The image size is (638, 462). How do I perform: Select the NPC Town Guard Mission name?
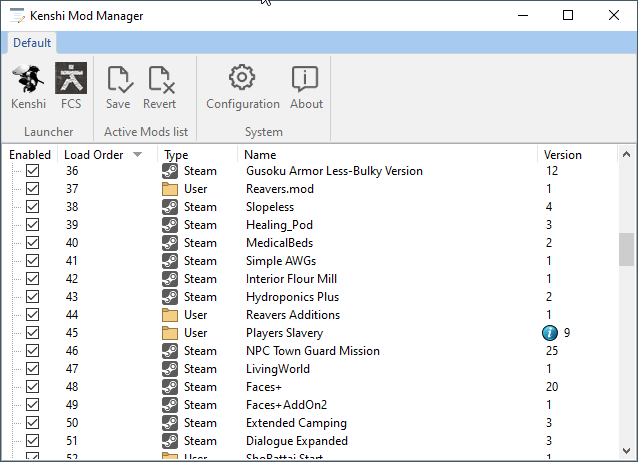pyautogui.click(x=312, y=351)
